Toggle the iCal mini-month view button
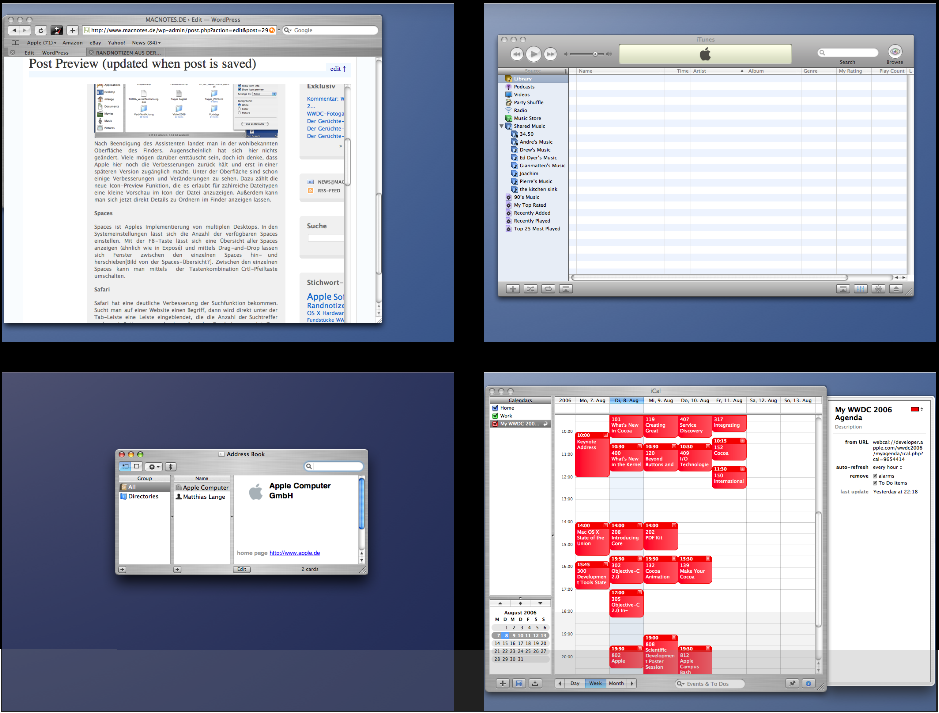 (519, 683)
